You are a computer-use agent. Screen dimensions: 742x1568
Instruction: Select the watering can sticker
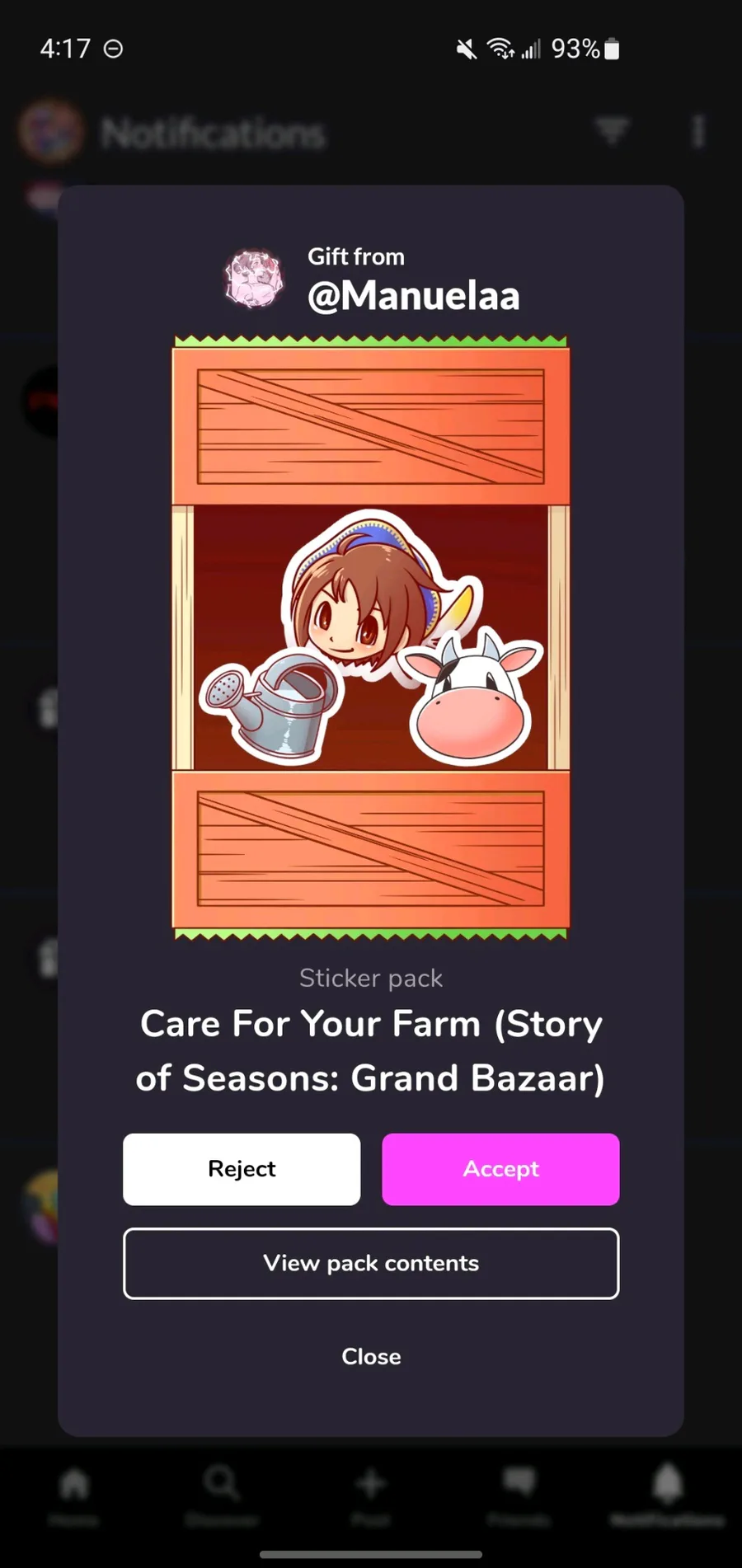[x=270, y=703]
